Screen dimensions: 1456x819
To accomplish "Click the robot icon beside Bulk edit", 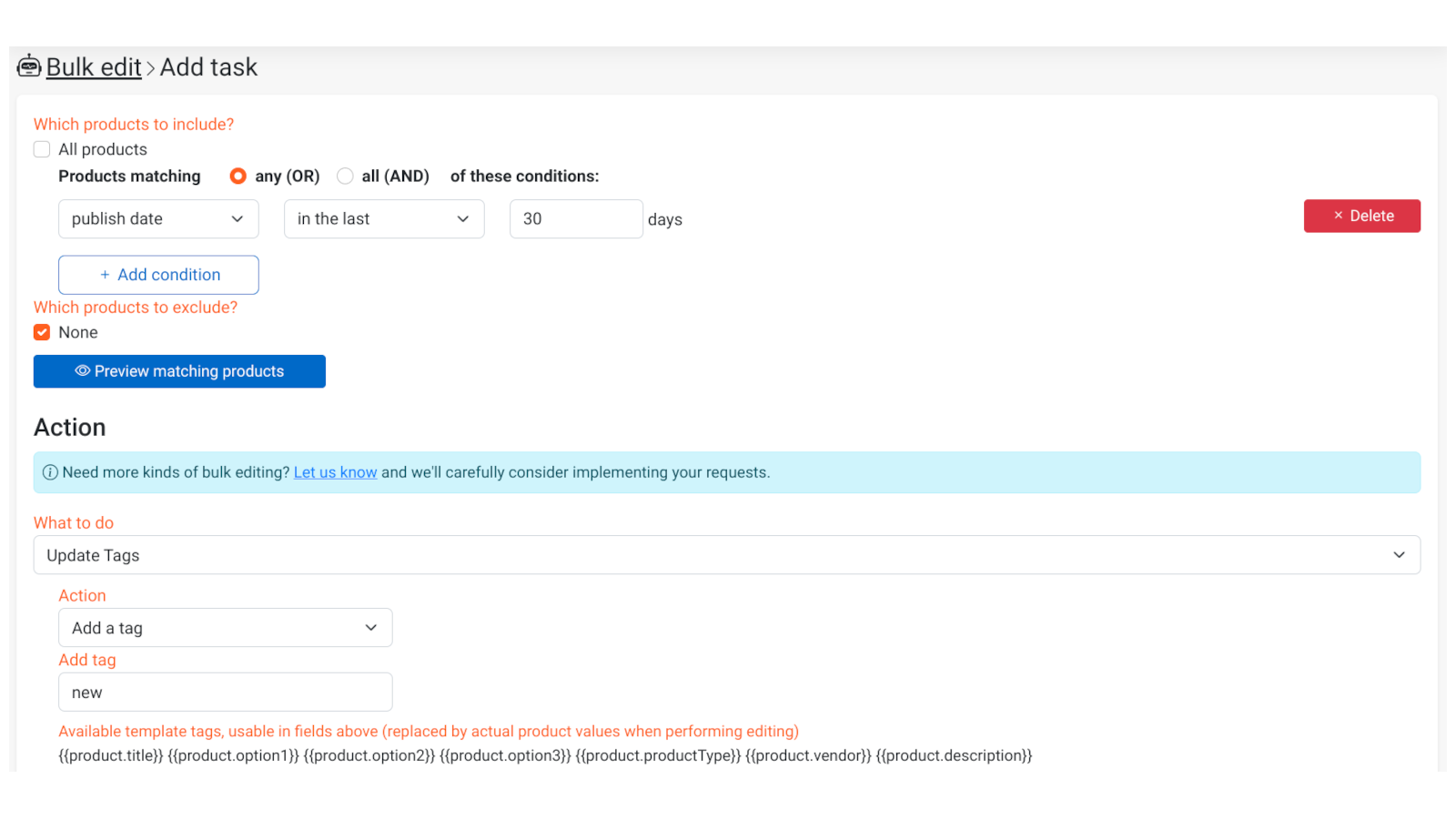I will pos(29,66).
